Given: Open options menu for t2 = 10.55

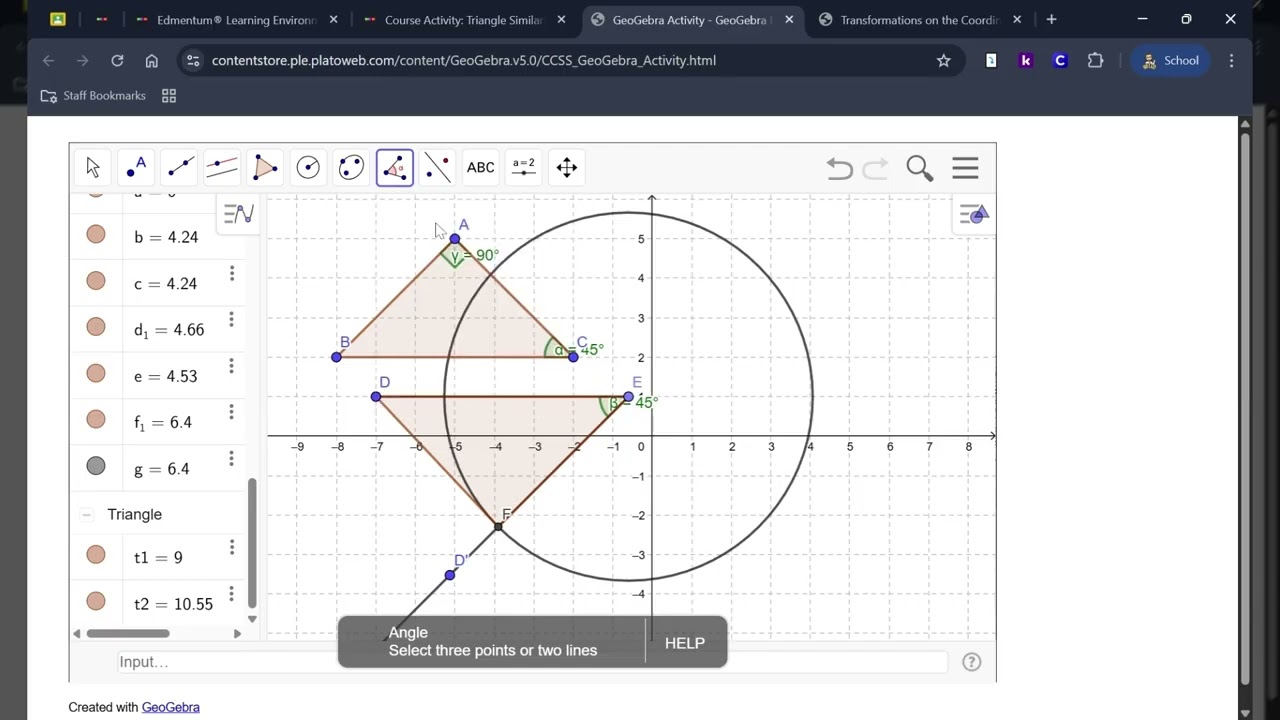Looking at the screenshot, I should (x=231, y=593).
